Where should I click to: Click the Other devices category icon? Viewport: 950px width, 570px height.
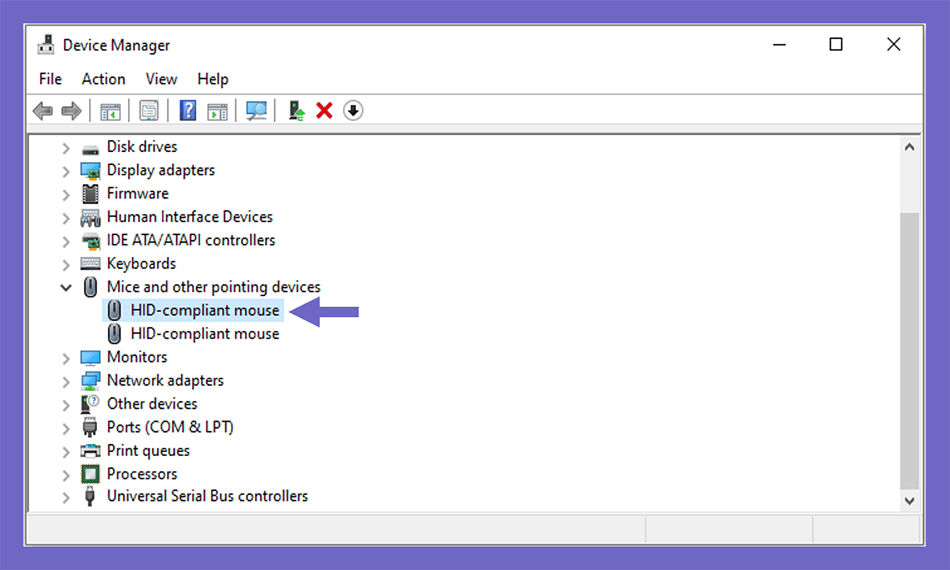tap(90, 404)
